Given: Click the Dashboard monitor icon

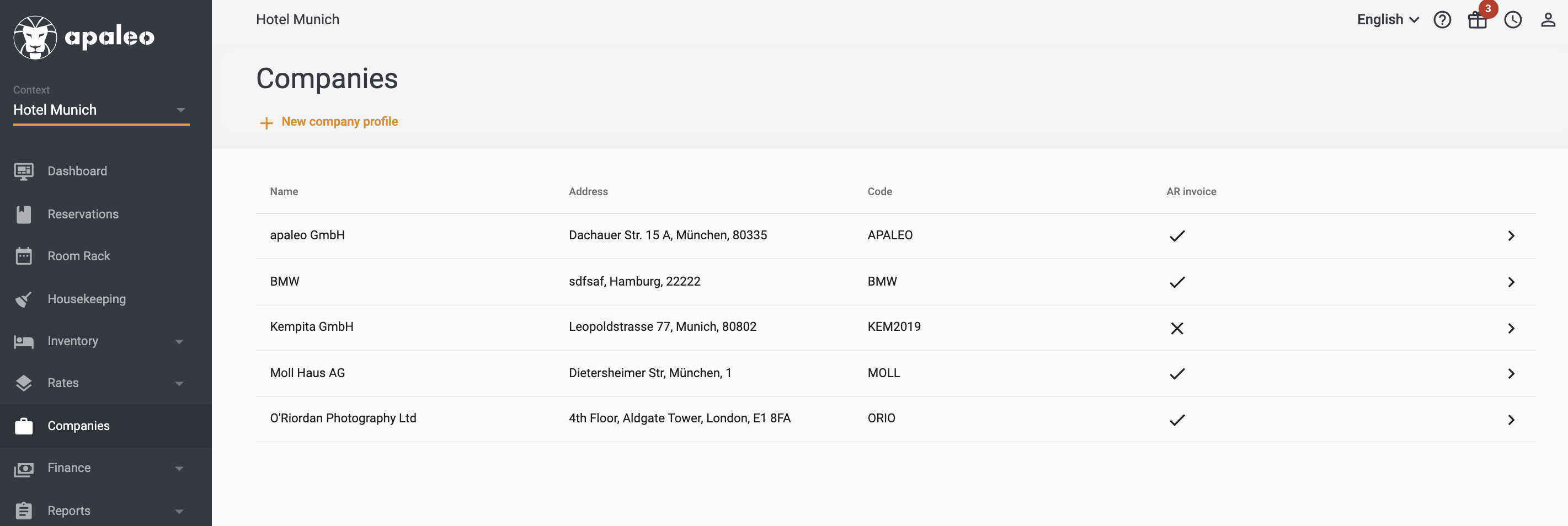Looking at the screenshot, I should (x=24, y=171).
